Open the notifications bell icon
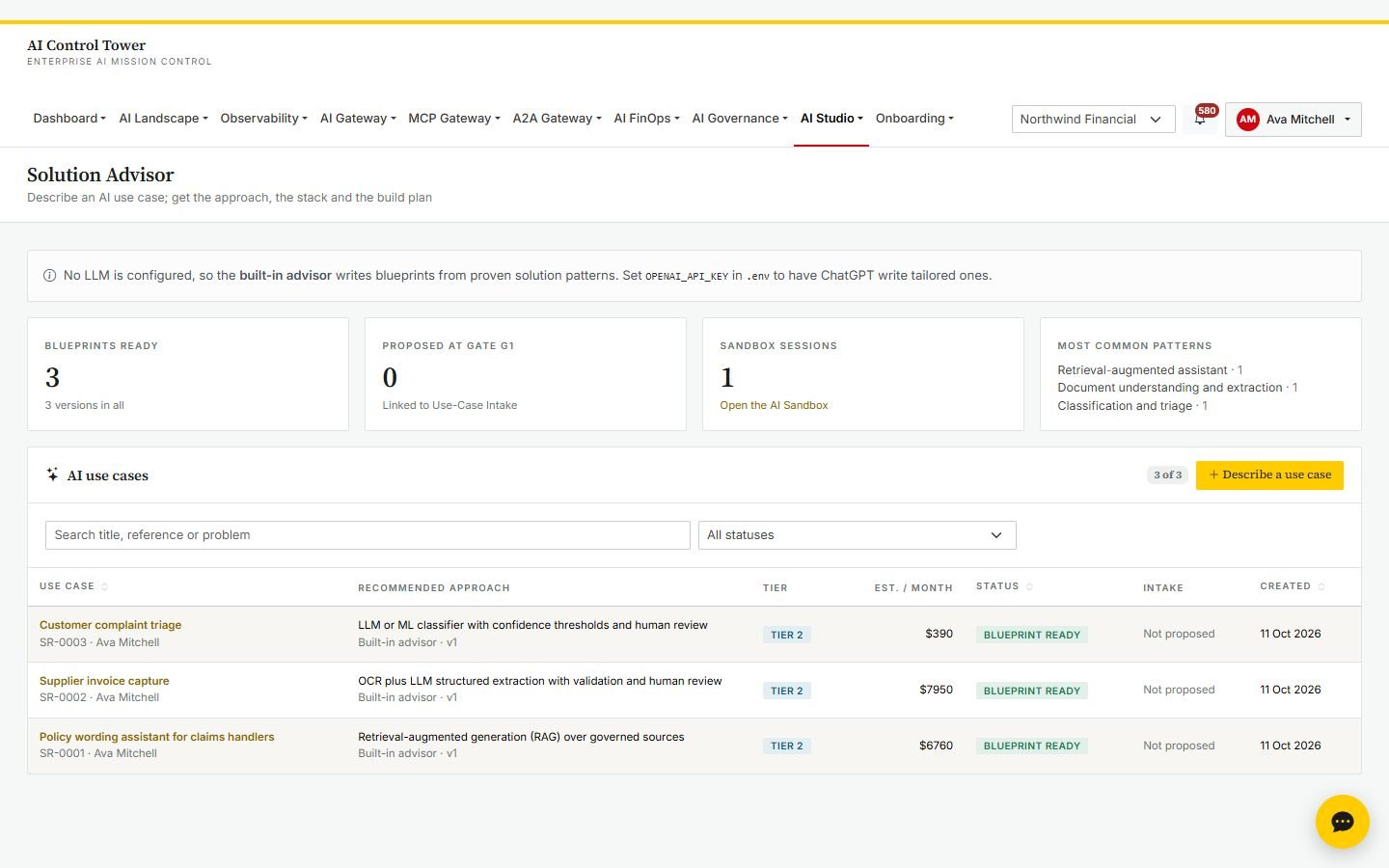Viewport: 1389px width, 868px height. 1200,119
